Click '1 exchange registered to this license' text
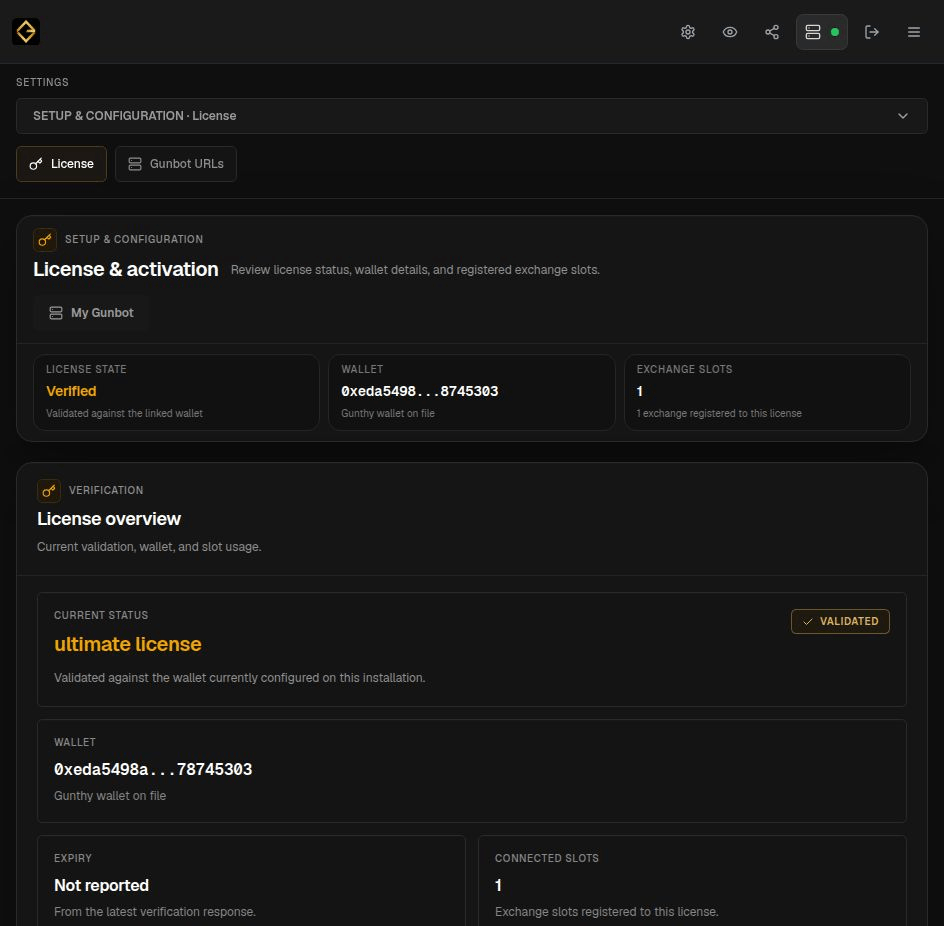This screenshot has height=926, width=944. [x=719, y=414]
